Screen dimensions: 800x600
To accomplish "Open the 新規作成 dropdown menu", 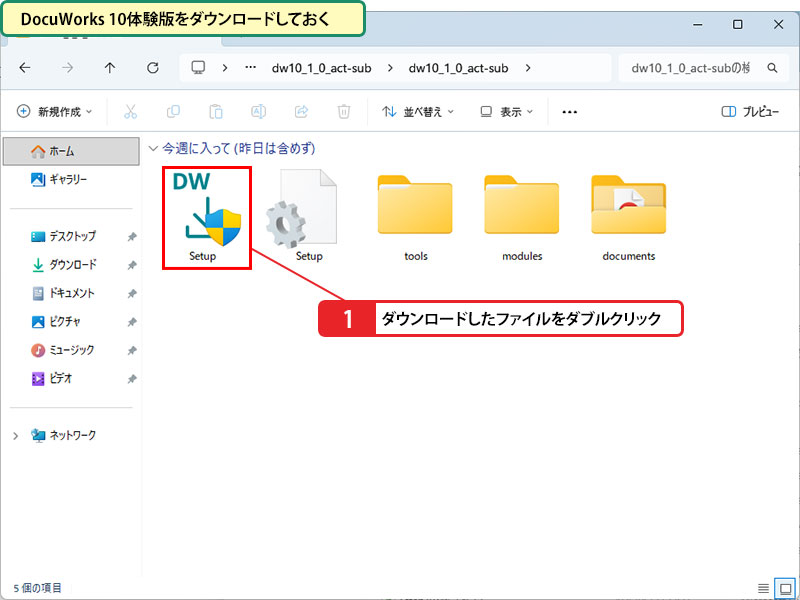I will pos(55,111).
